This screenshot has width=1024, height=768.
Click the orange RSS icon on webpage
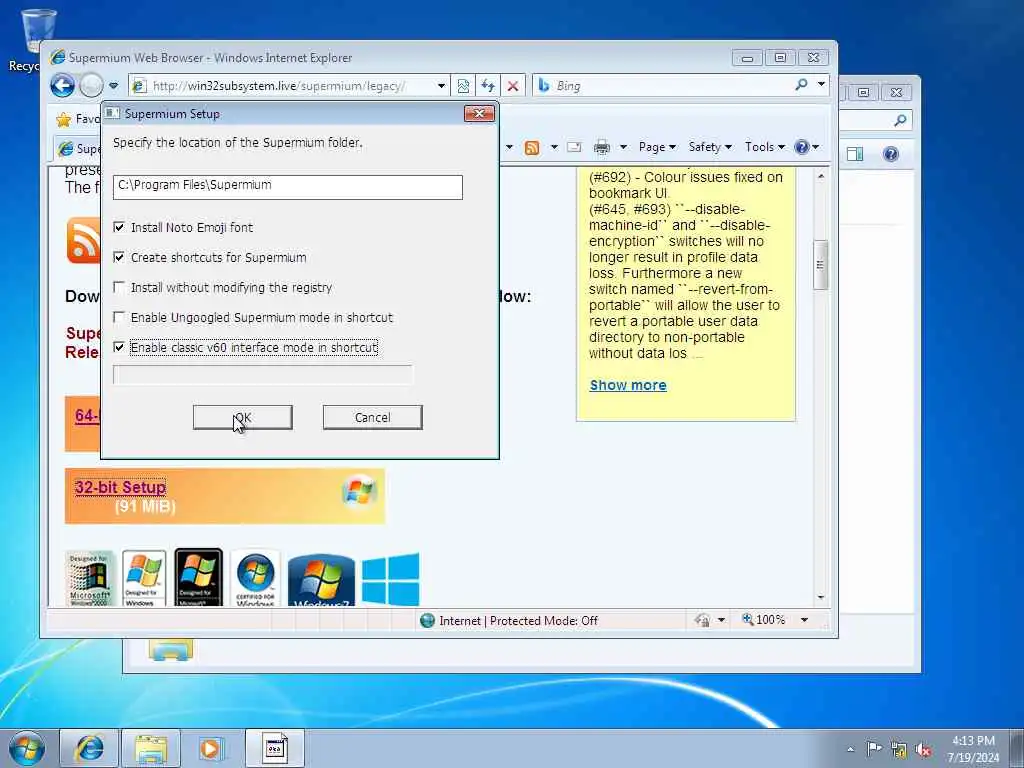click(x=84, y=240)
